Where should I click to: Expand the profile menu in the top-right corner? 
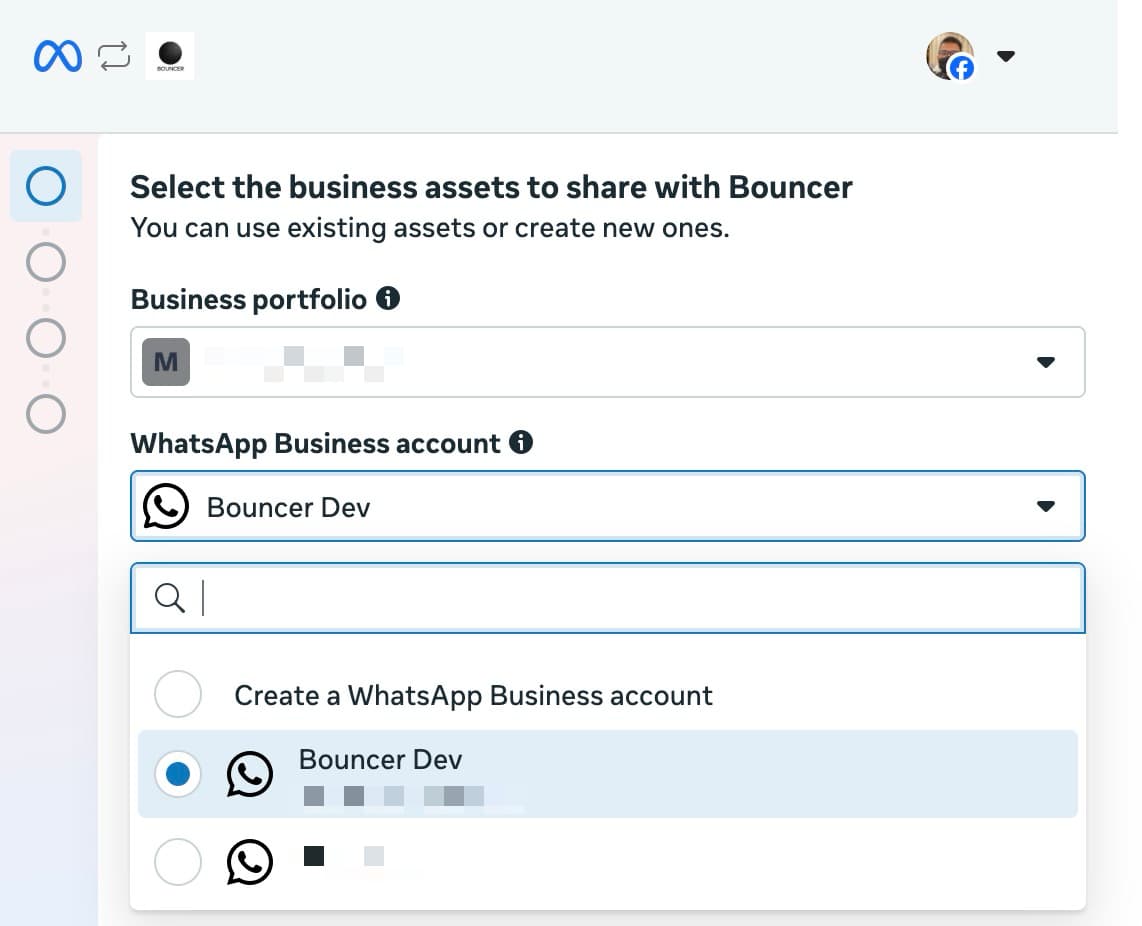coord(1006,56)
